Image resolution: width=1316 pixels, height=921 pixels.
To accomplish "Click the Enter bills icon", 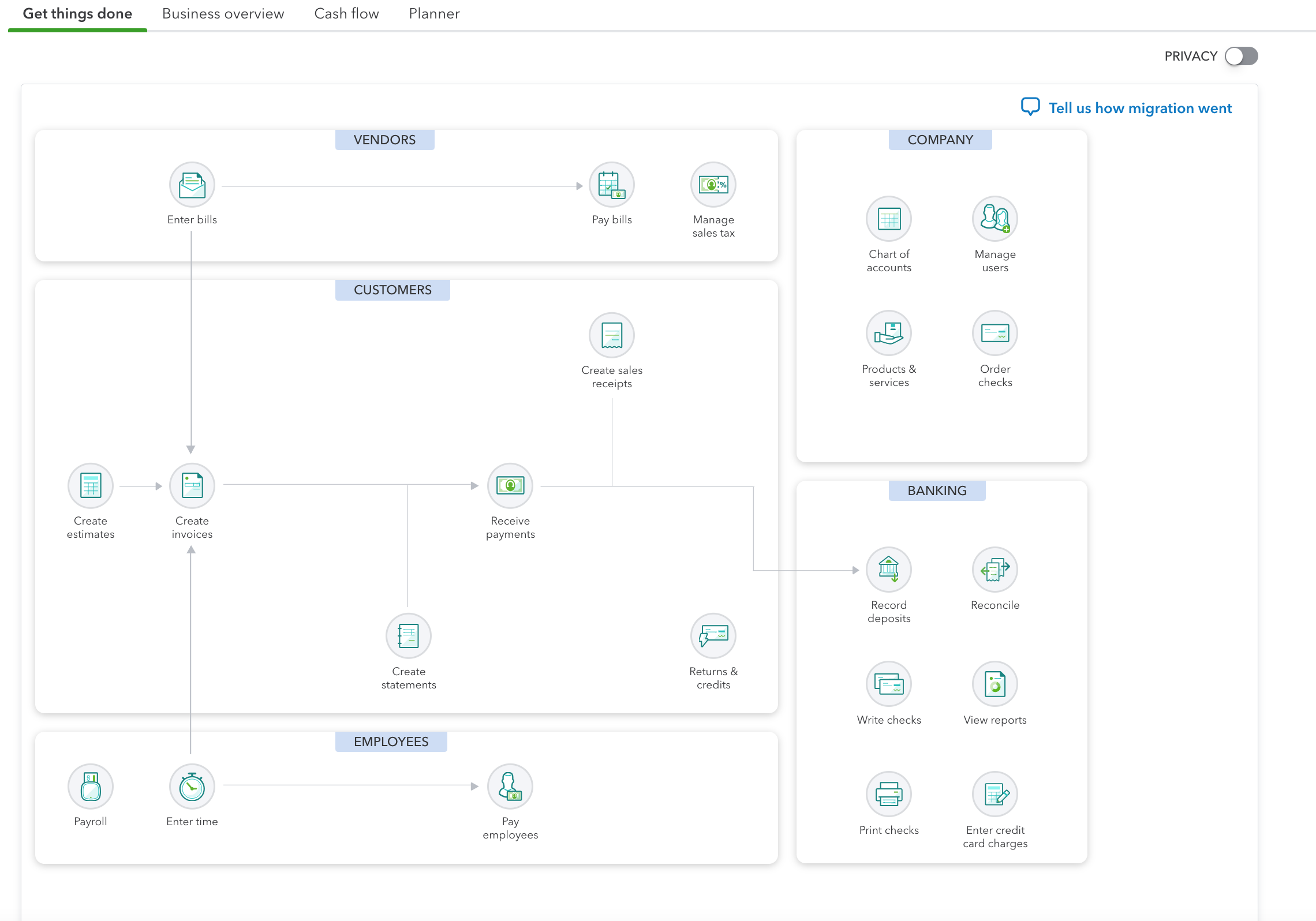I will tap(192, 185).
